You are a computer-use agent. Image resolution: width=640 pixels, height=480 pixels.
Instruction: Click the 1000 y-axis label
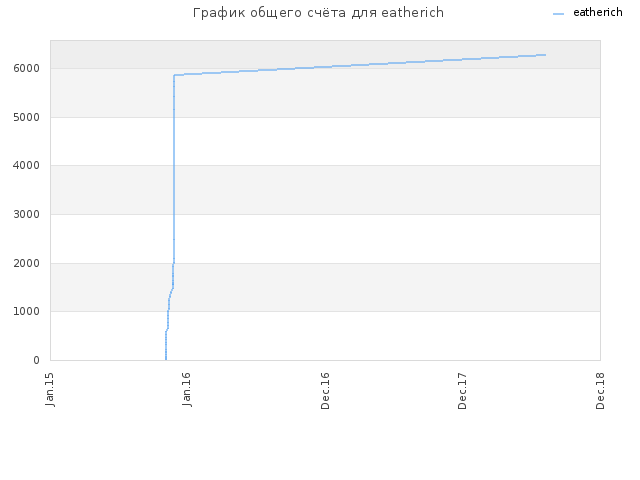point(27,311)
